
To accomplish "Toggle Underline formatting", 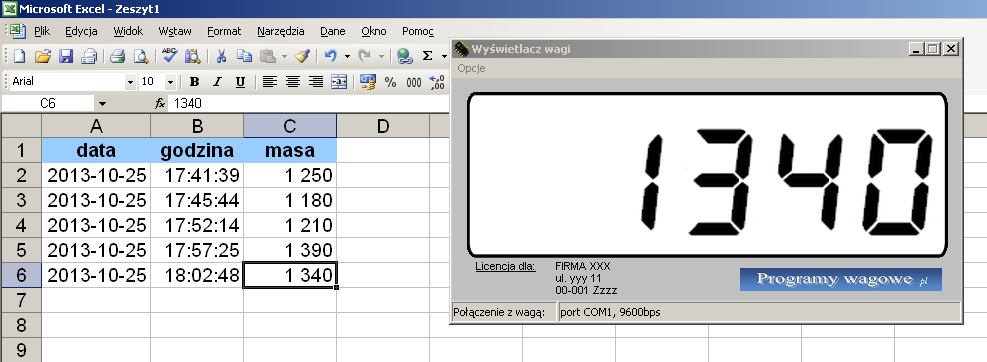I will pos(240,82).
